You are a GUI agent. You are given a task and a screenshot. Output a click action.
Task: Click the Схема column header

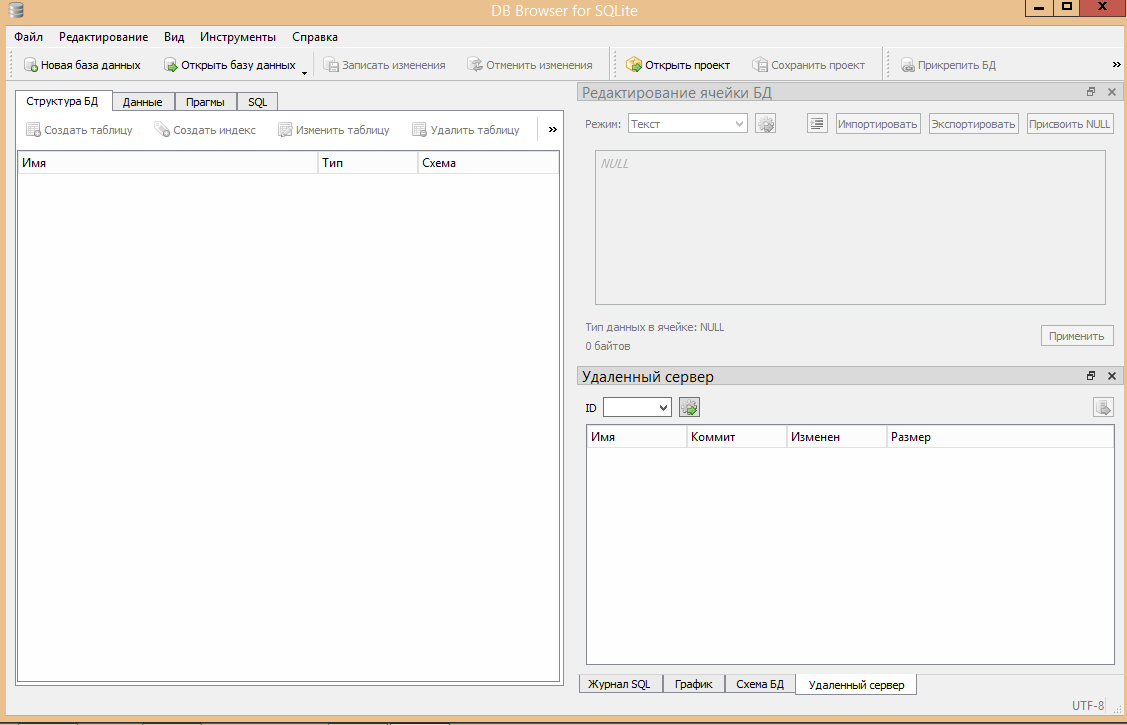(x=488, y=163)
